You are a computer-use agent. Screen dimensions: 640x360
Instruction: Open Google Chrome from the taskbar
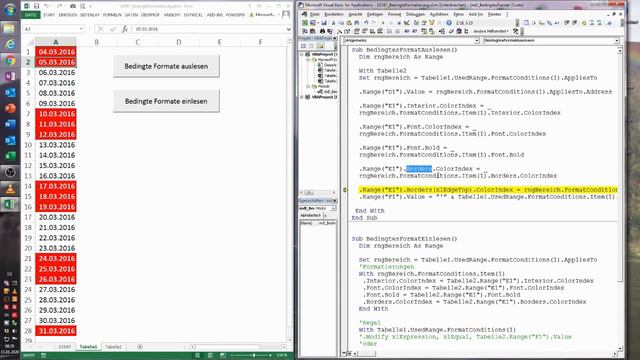point(10,61)
